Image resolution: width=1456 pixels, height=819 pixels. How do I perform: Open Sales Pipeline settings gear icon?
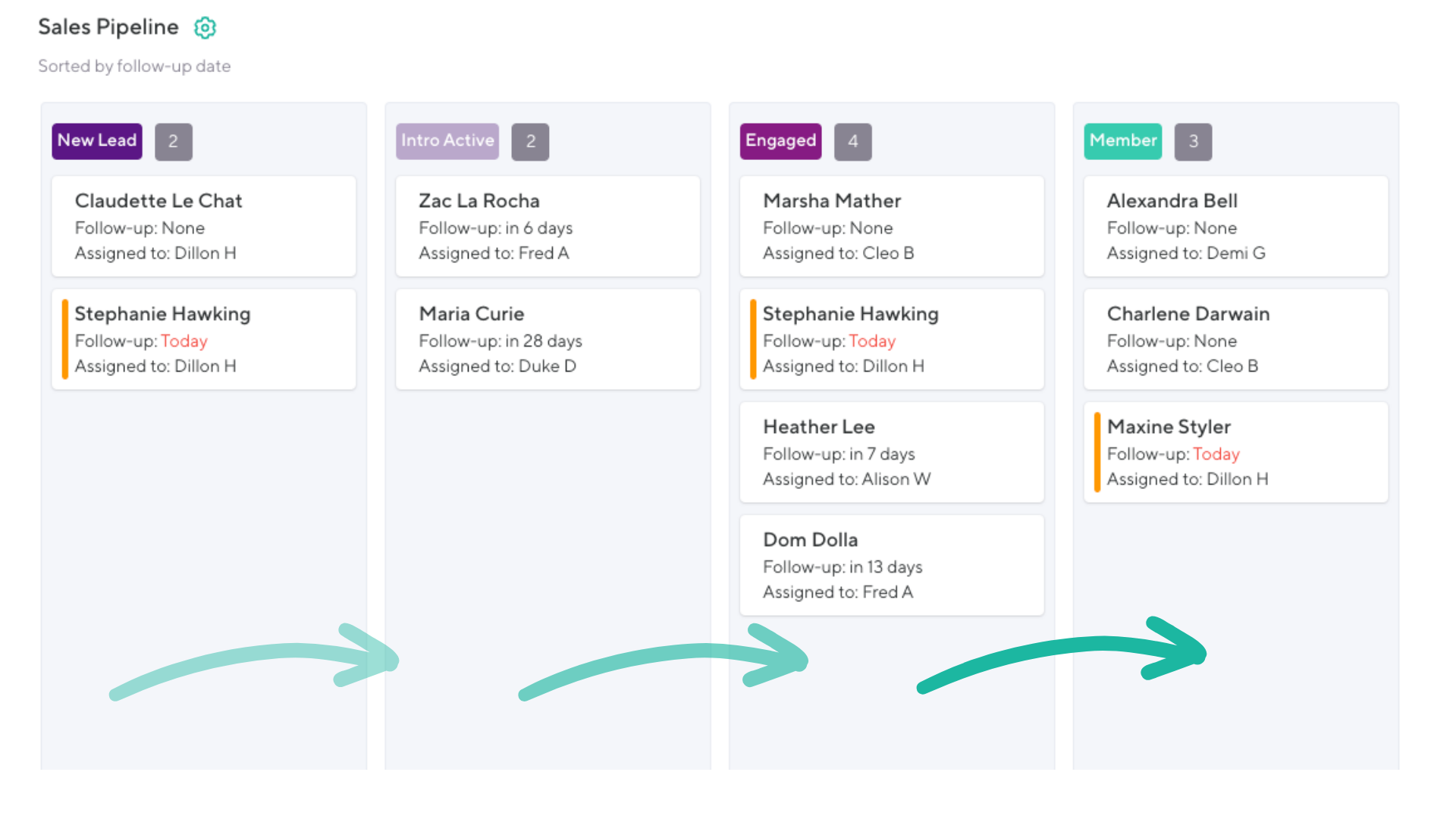point(205,28)
